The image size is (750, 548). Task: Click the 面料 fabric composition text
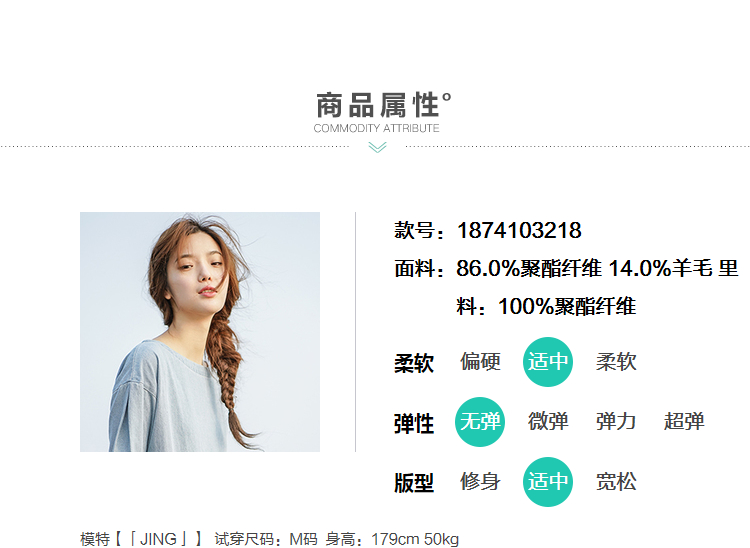(x=566, y=287)
